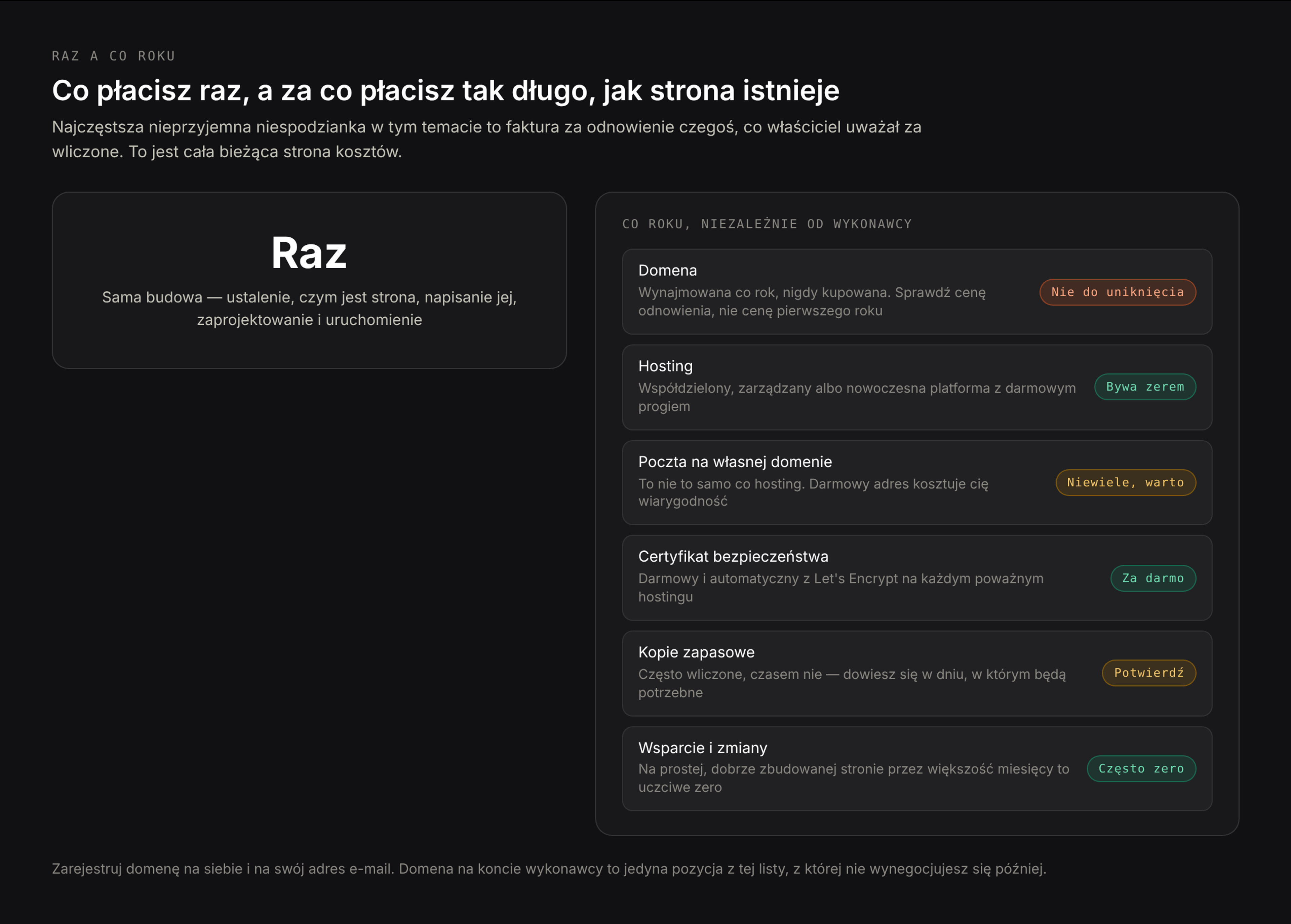Click the 'CO ROKU, NIEZALEŻNIE OD WYKONAWCY' label

(767, 224)
